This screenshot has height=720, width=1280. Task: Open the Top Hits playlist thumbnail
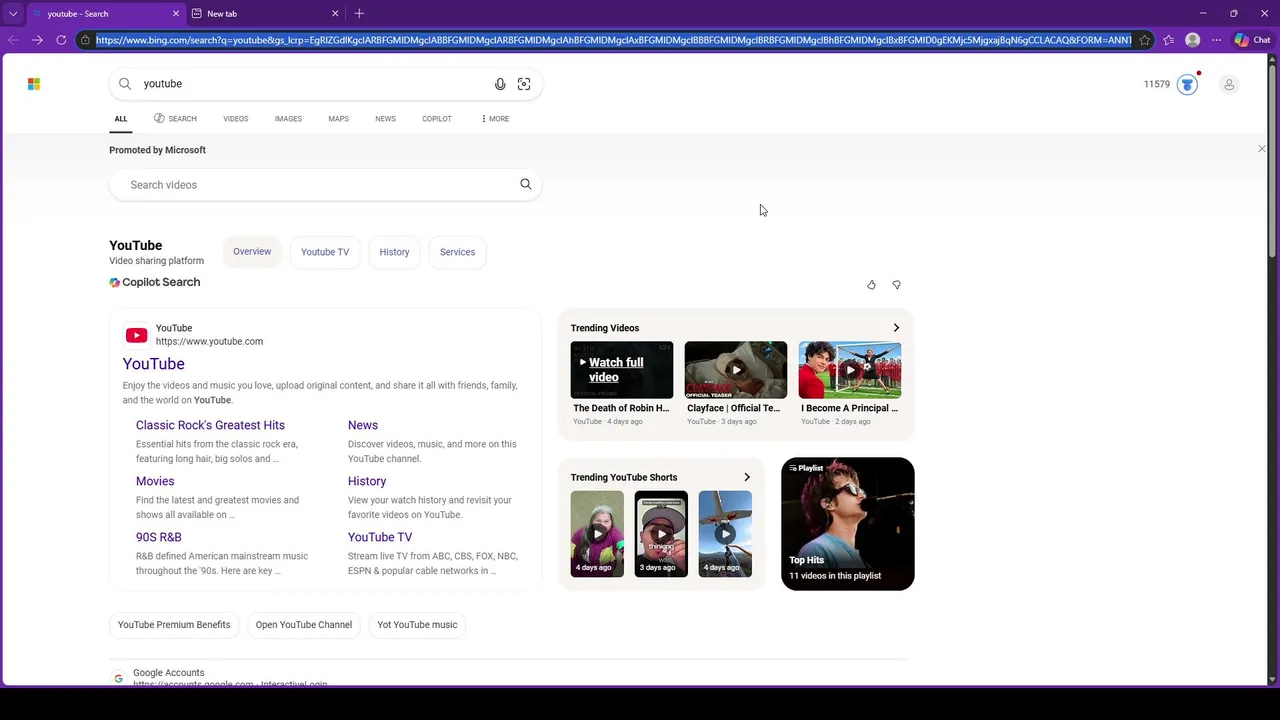[848, 524]
